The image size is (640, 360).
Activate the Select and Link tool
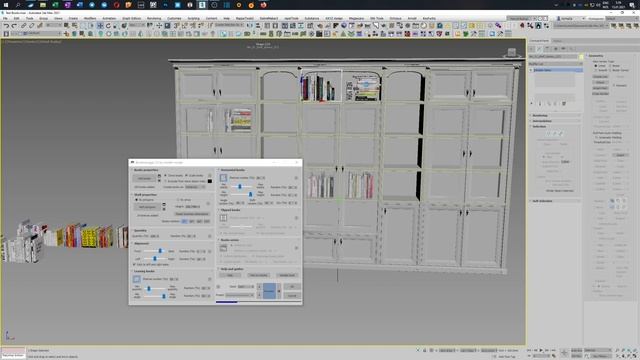click(x=24, y=26)
